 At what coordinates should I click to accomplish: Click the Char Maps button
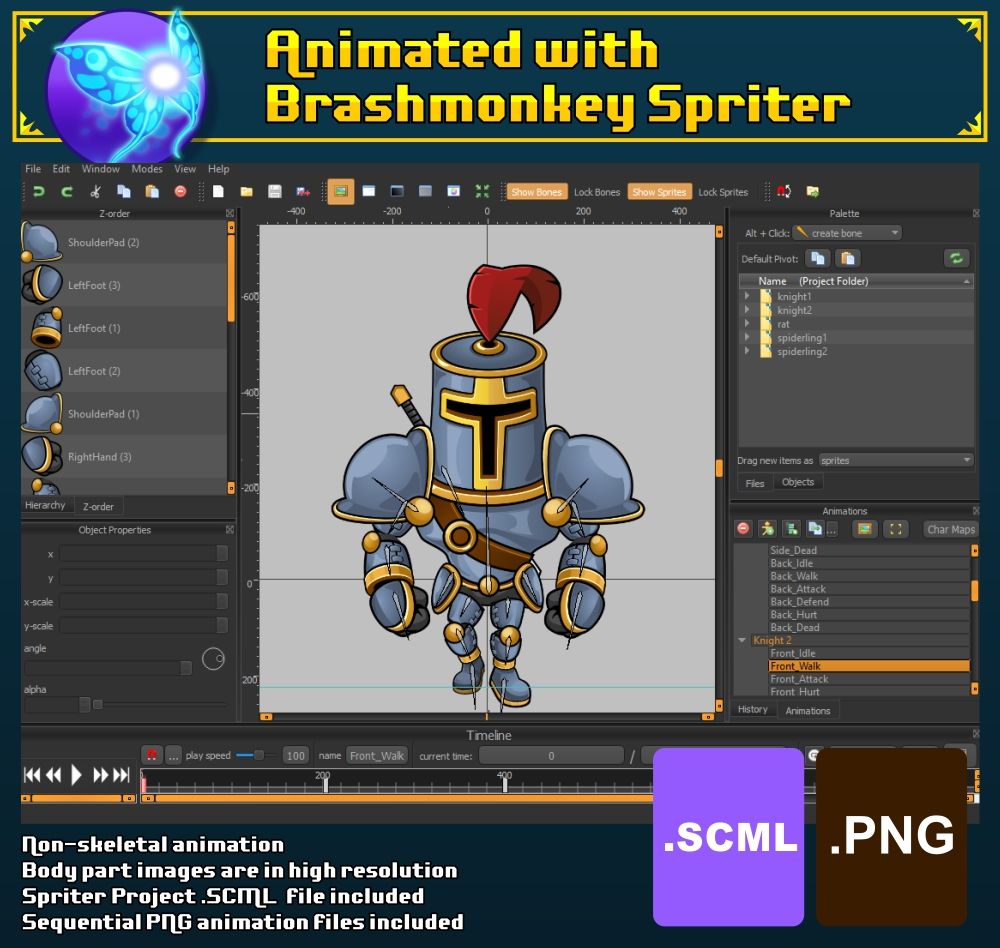click(x=949, y=530)
